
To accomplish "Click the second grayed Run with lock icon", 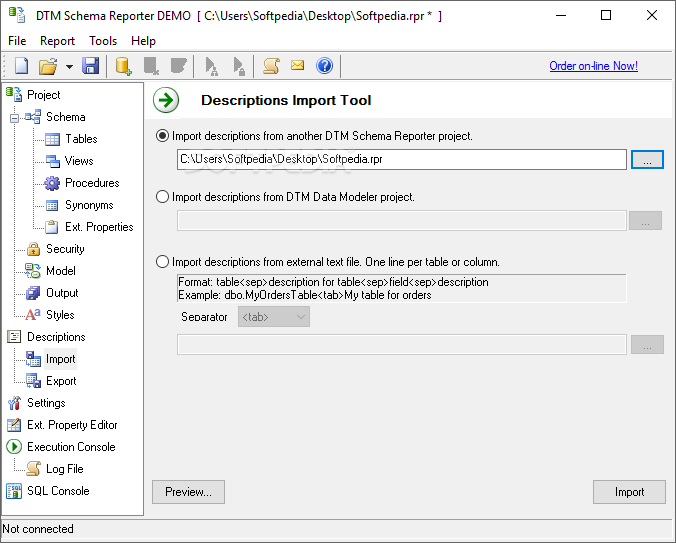I will point(239,66).
